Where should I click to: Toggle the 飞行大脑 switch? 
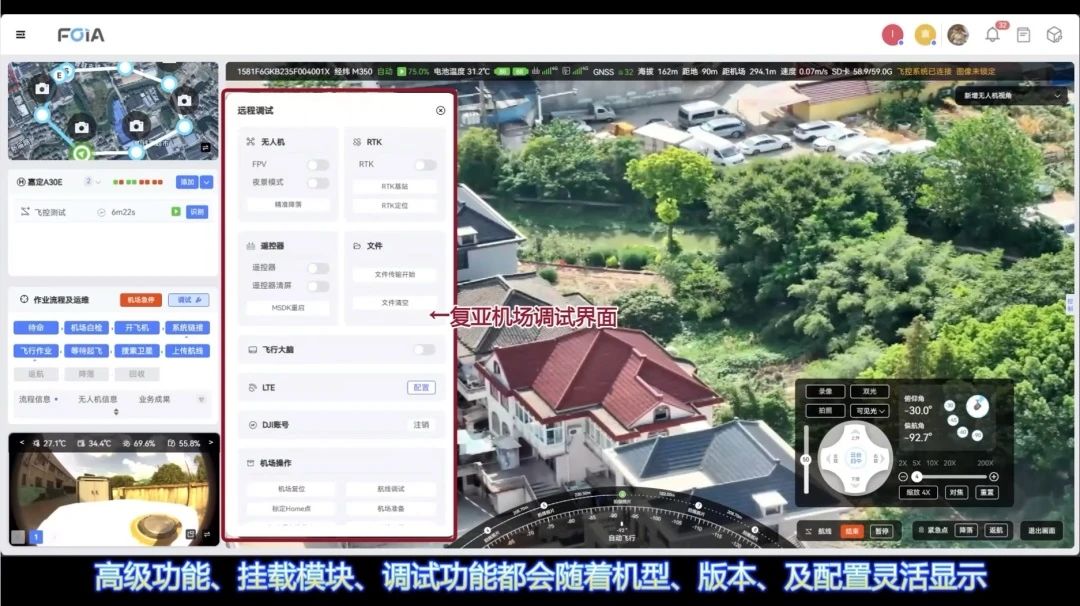point(424,350)
